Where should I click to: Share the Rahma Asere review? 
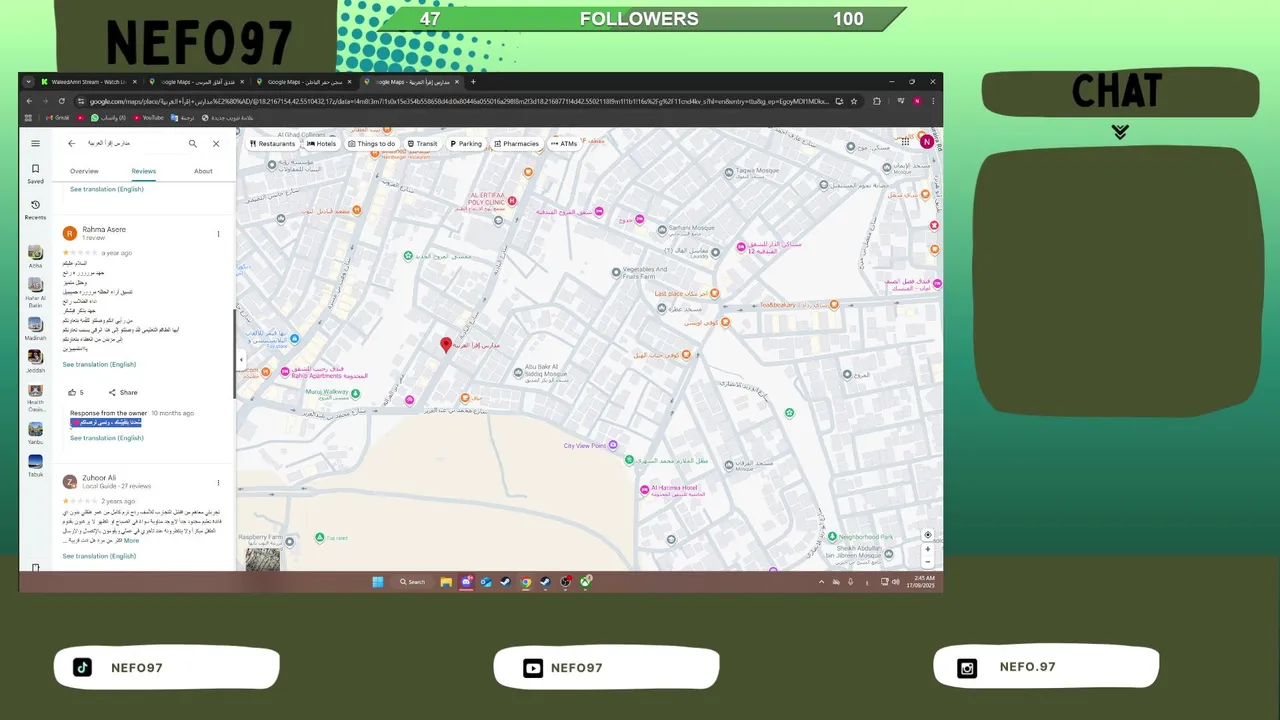pos(123,392)
